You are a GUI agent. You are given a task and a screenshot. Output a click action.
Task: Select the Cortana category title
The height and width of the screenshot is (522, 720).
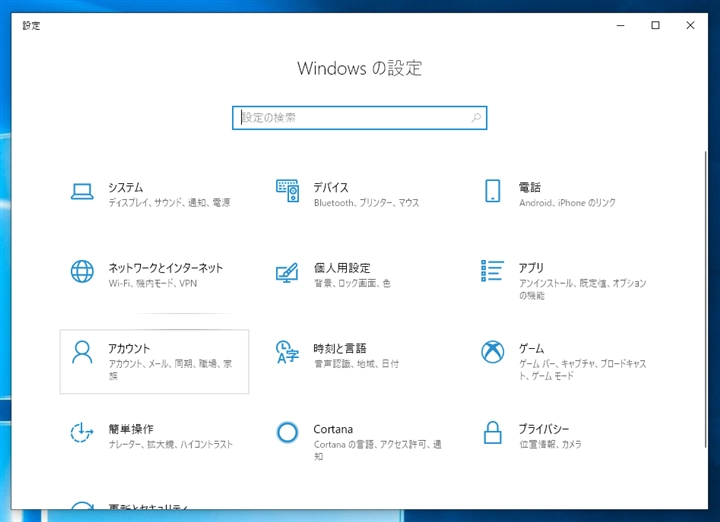coord(333,429)
